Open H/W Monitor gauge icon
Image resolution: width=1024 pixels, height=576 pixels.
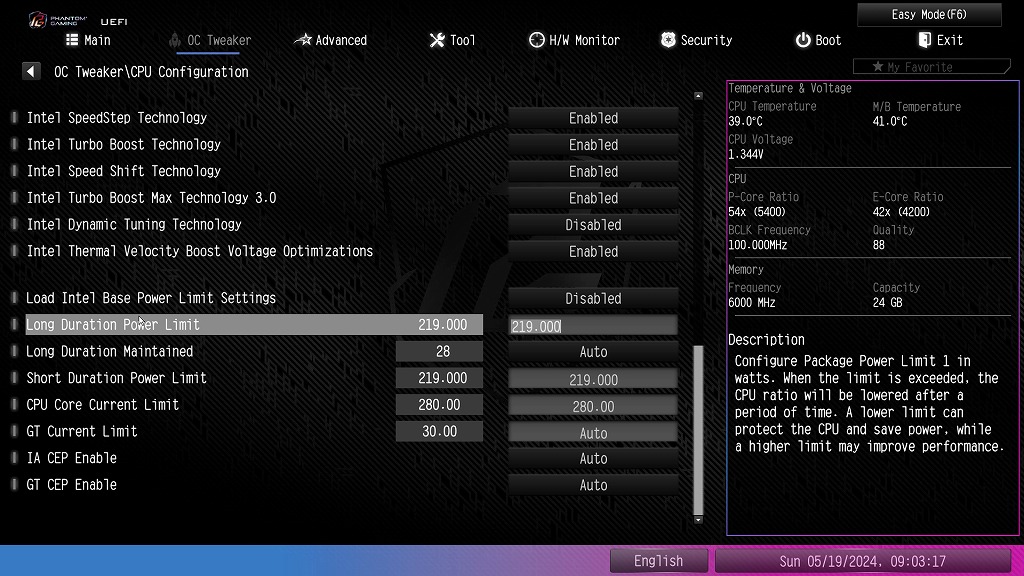tap(536, 40)
